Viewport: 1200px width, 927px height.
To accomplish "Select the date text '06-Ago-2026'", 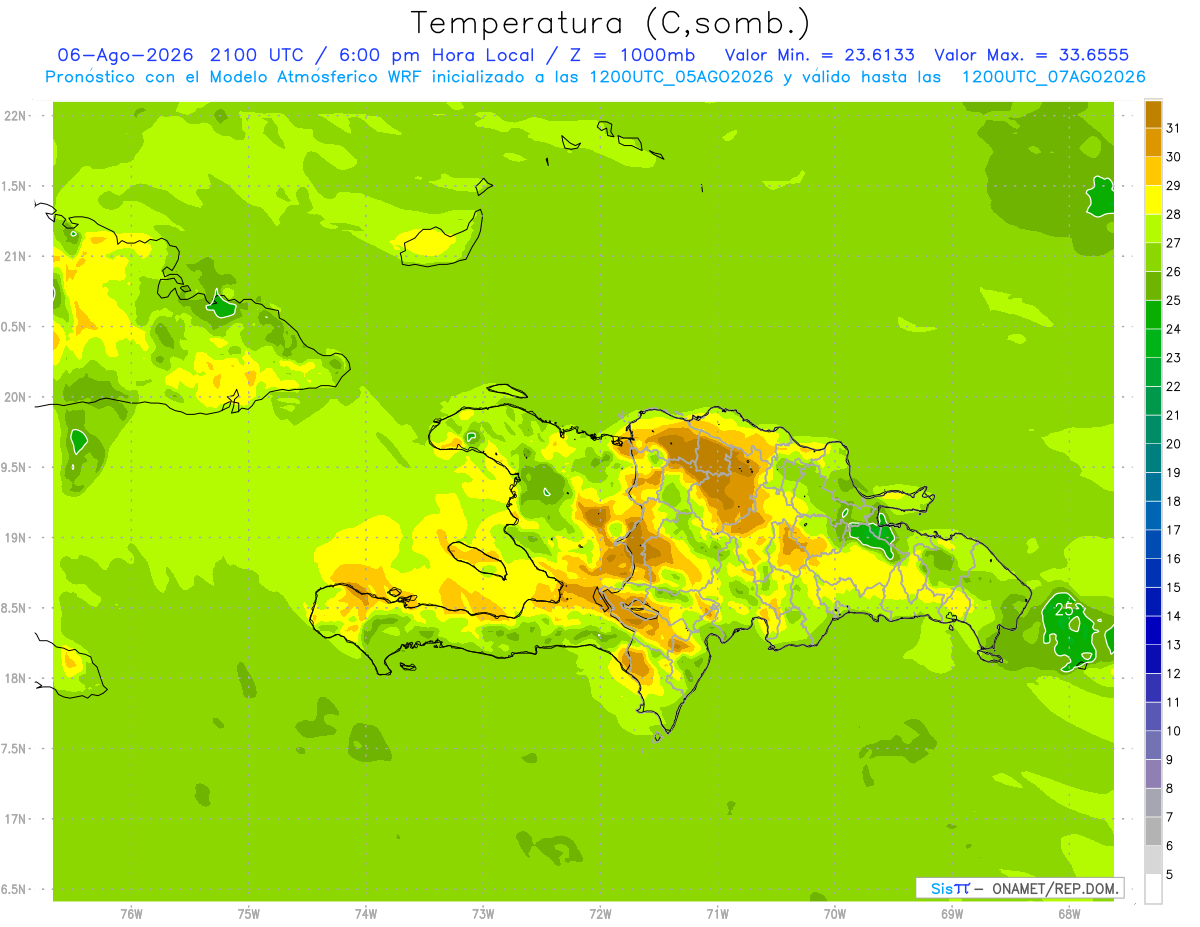I will pyautogui.click(x=127, y=55).
